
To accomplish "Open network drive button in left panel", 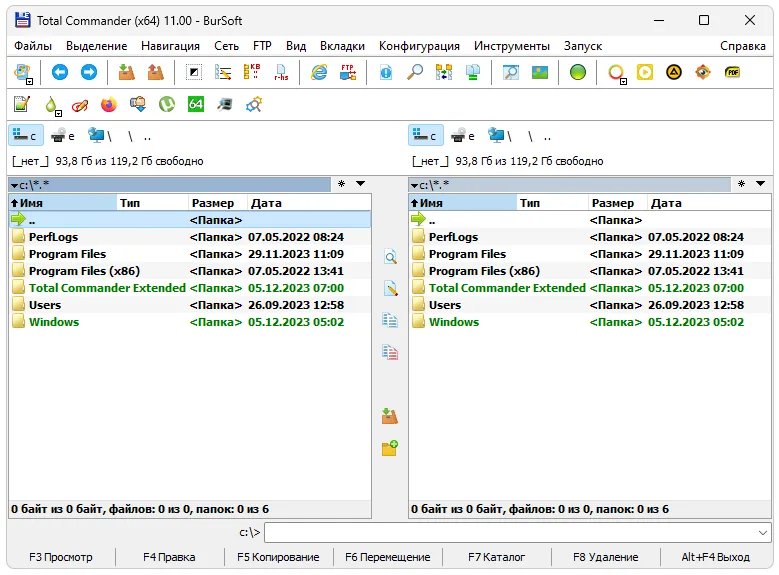I will pyautogui.click(x=99, y=136).
